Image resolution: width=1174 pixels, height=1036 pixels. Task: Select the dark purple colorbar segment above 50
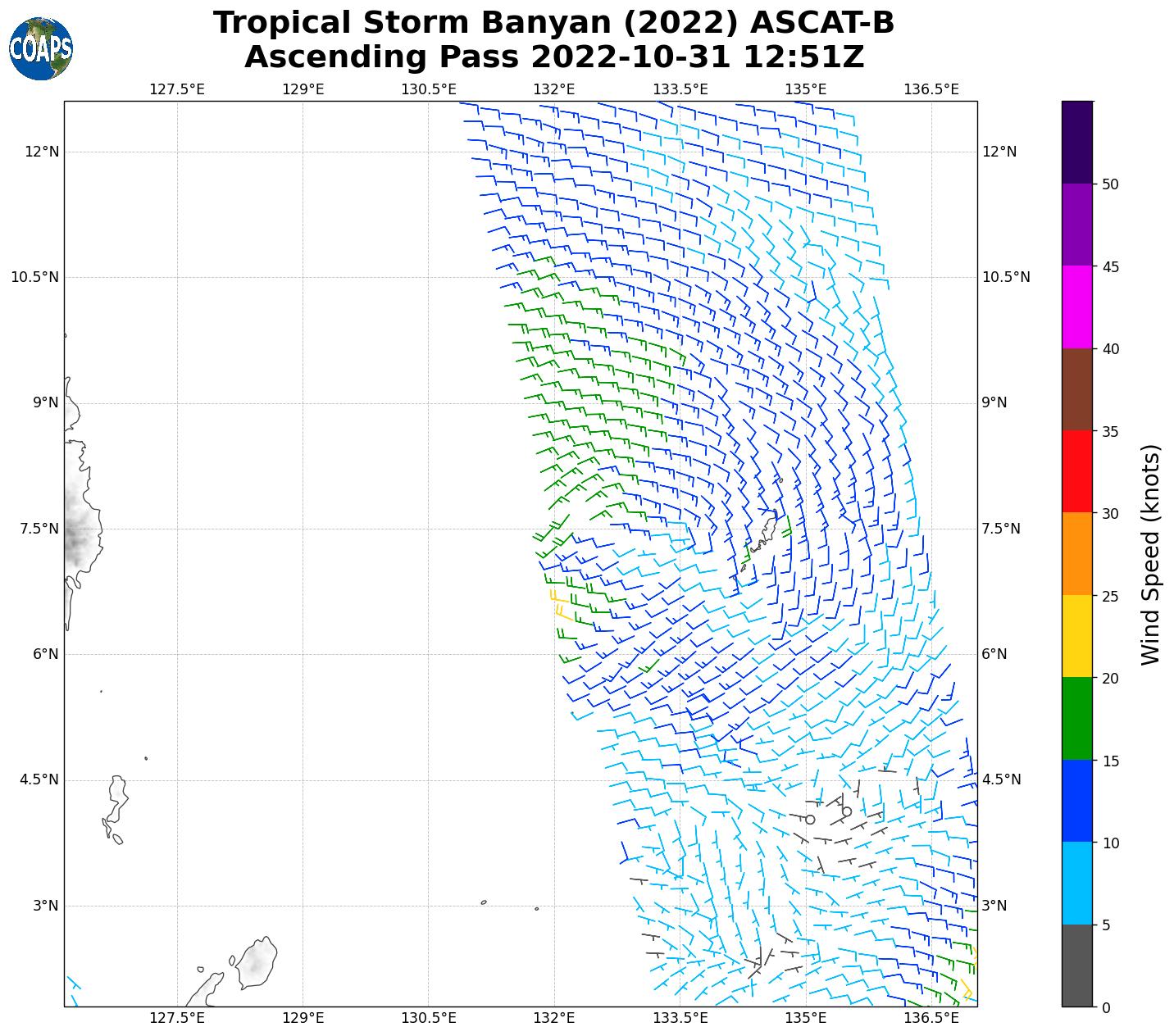(1076, 142)
